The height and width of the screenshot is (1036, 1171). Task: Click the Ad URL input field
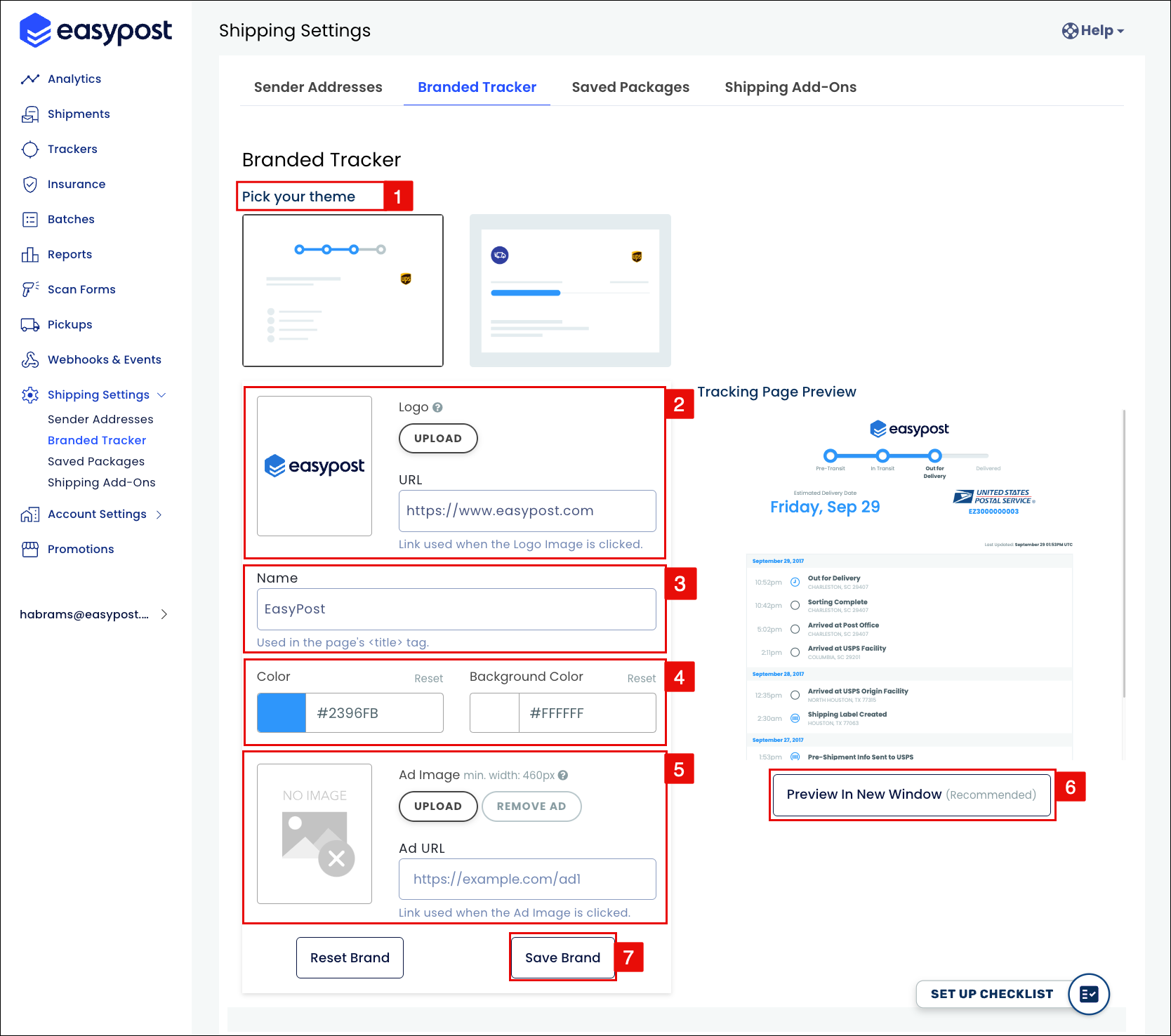click(x=527, y=879)
